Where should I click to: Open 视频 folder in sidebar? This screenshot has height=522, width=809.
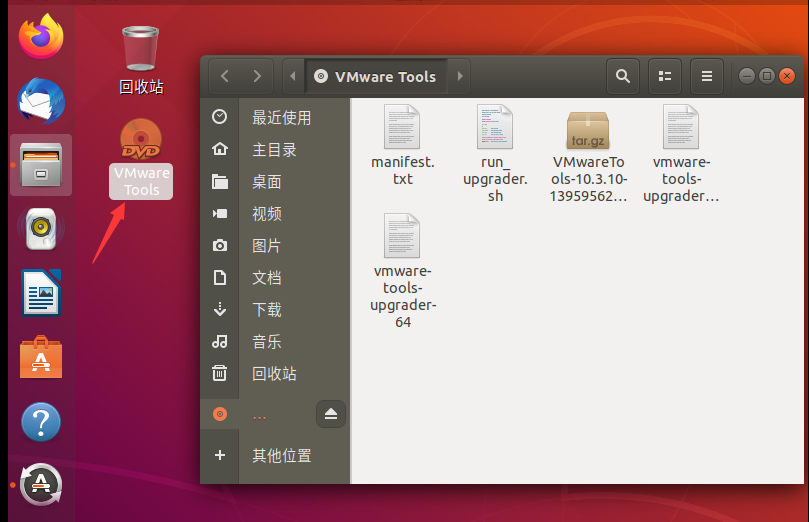pos(275,214)
